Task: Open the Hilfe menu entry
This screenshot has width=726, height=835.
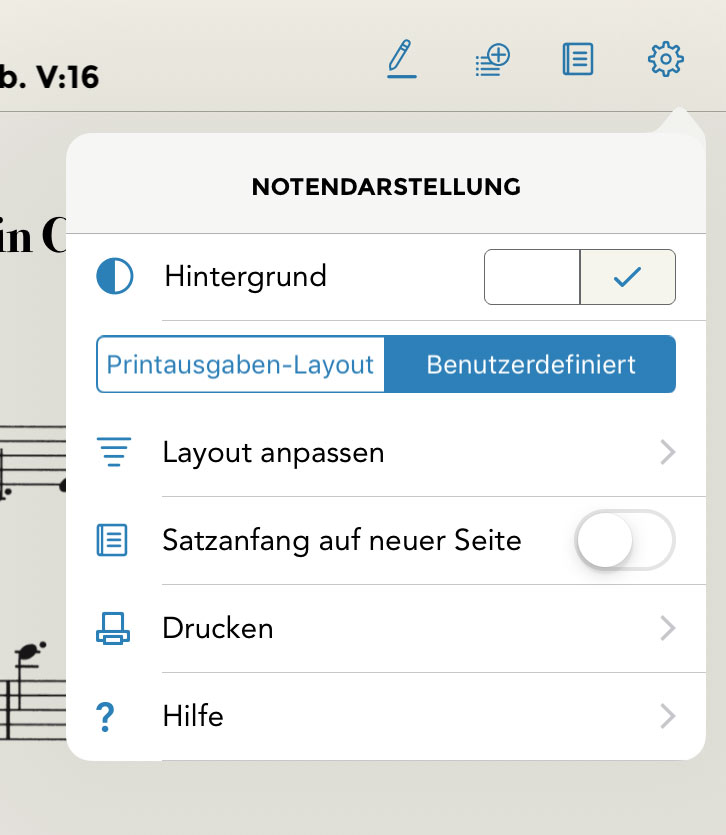Action: click(193, 717)
